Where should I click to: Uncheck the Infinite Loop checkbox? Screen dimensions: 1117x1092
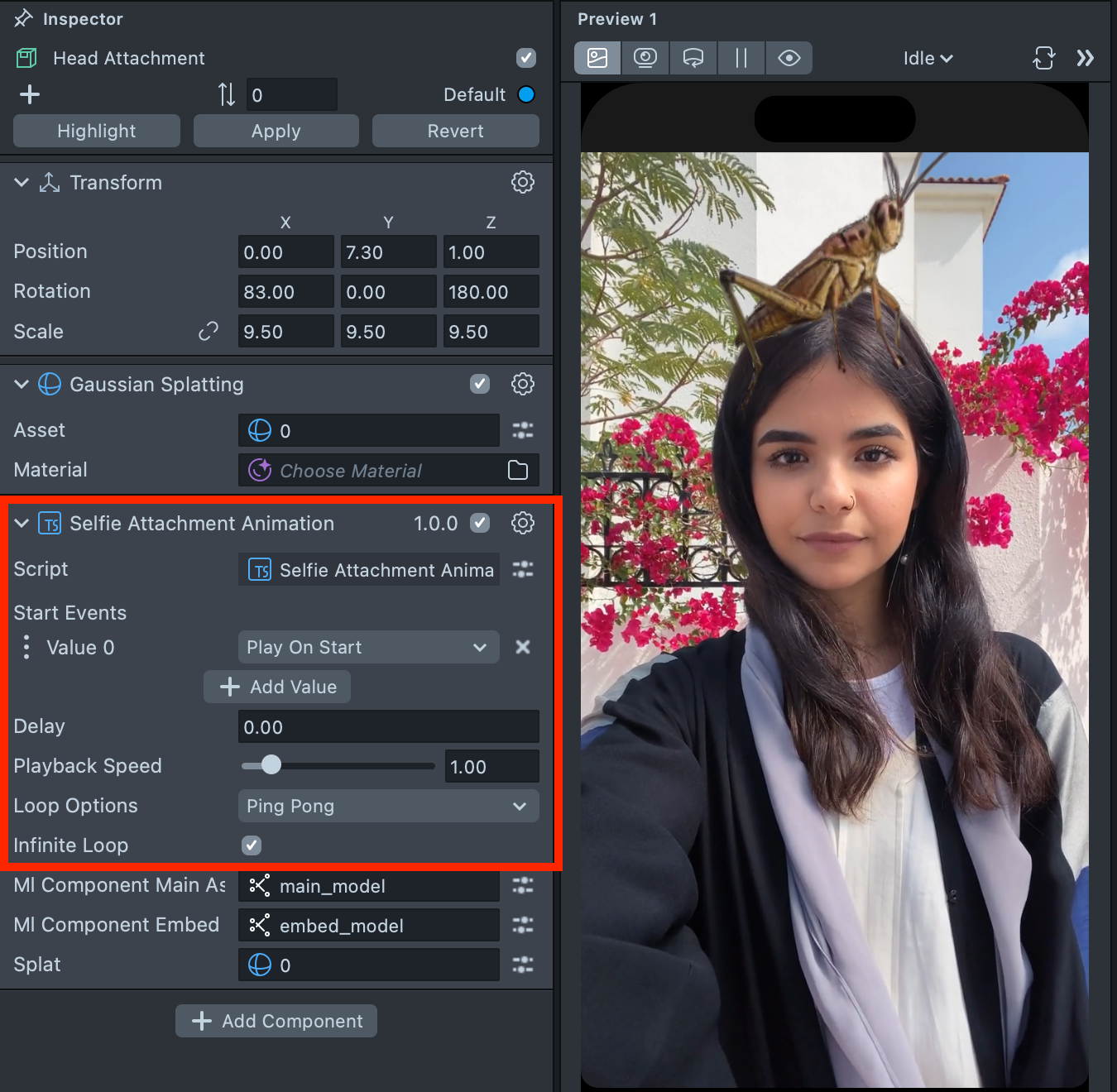pos(252,845)
